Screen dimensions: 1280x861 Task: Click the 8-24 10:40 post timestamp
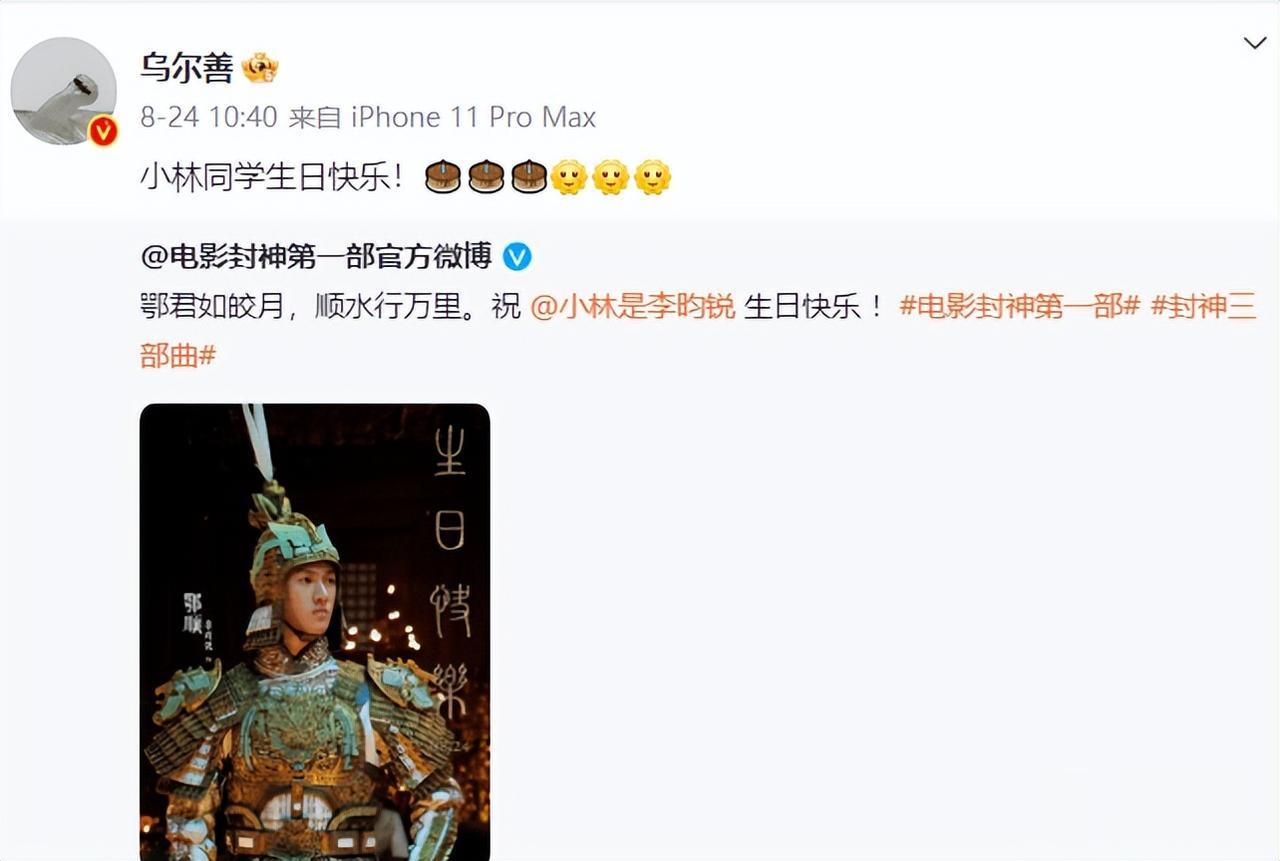[x=208, y=117]
